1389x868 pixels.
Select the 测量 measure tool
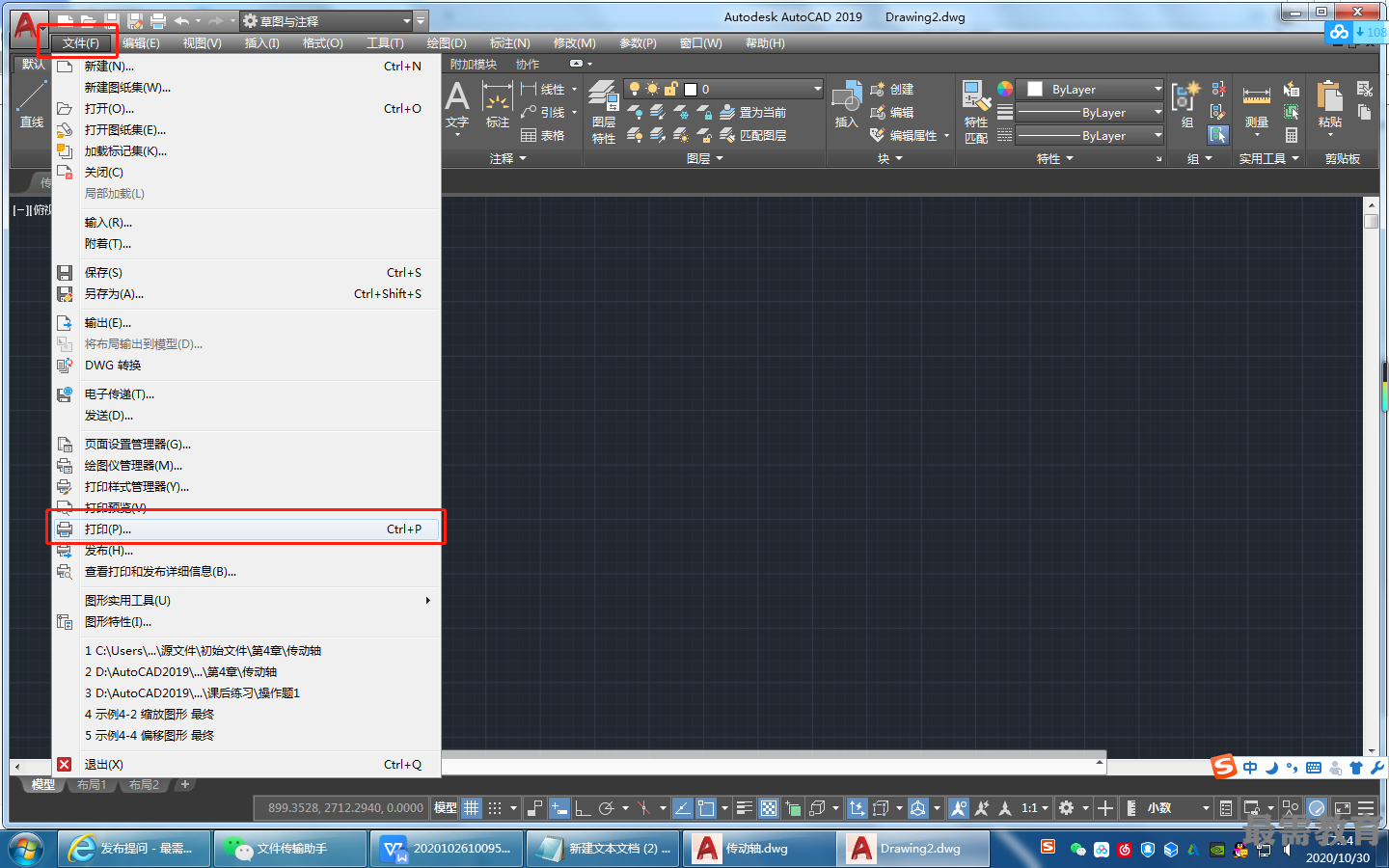pos(1256,105)
